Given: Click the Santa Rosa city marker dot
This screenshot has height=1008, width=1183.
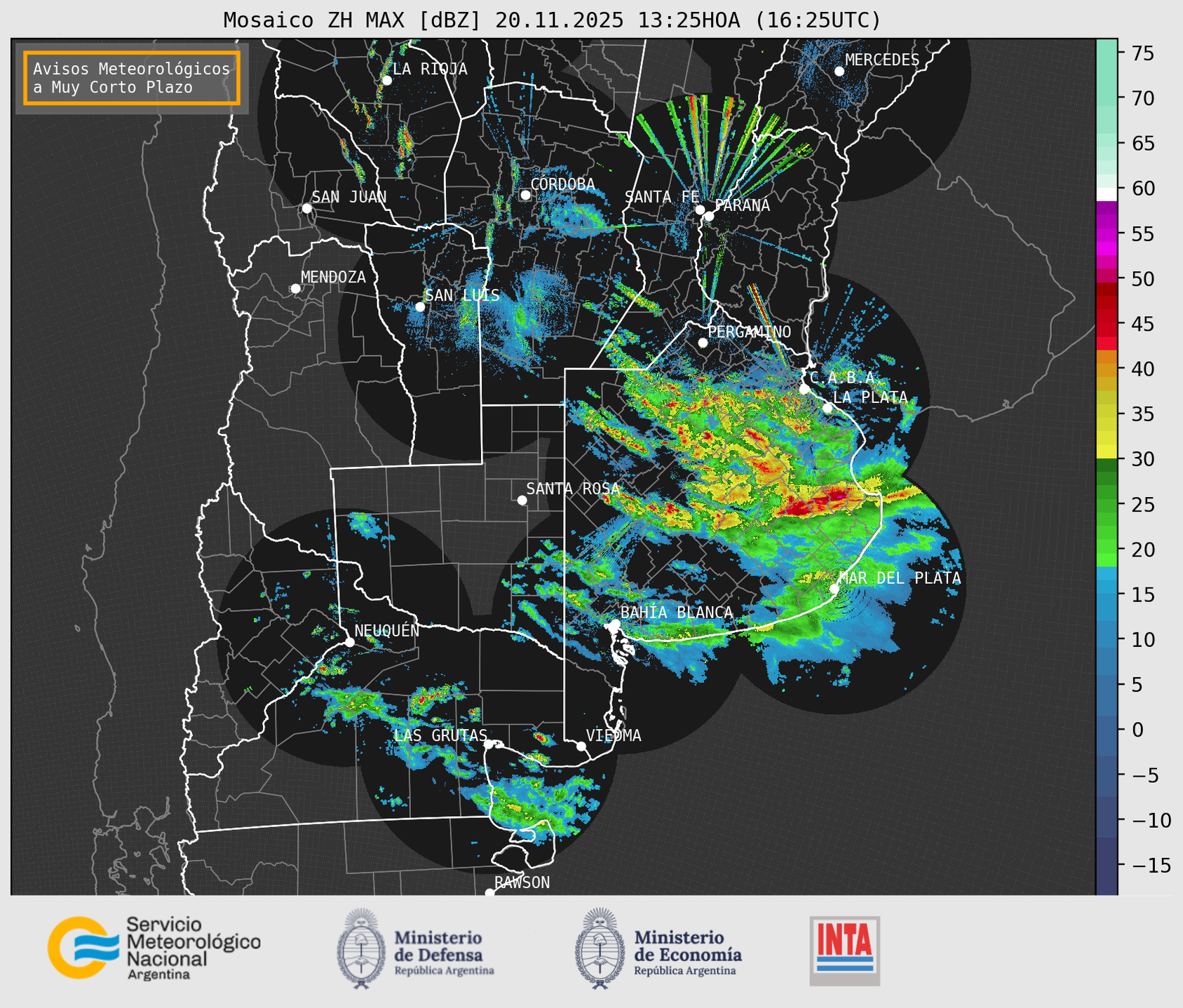Looking at the screenshot, I should (x=522, y=500).
